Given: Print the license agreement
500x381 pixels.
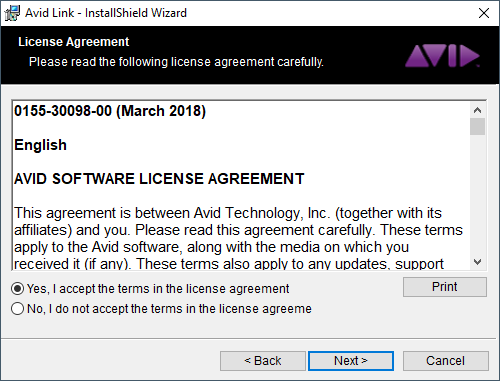Looking at the screenshot, I should [445, 287].
